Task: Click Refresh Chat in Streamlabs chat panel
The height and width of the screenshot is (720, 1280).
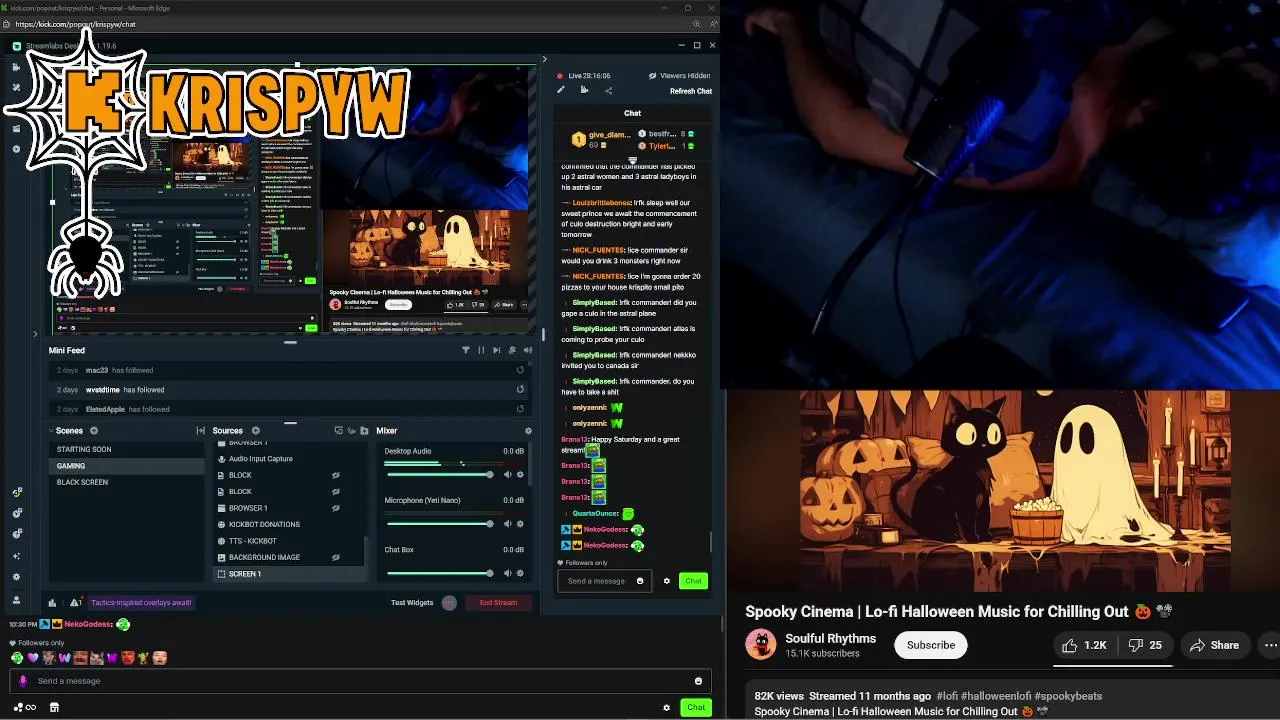Action: click(x=691, y=91)
